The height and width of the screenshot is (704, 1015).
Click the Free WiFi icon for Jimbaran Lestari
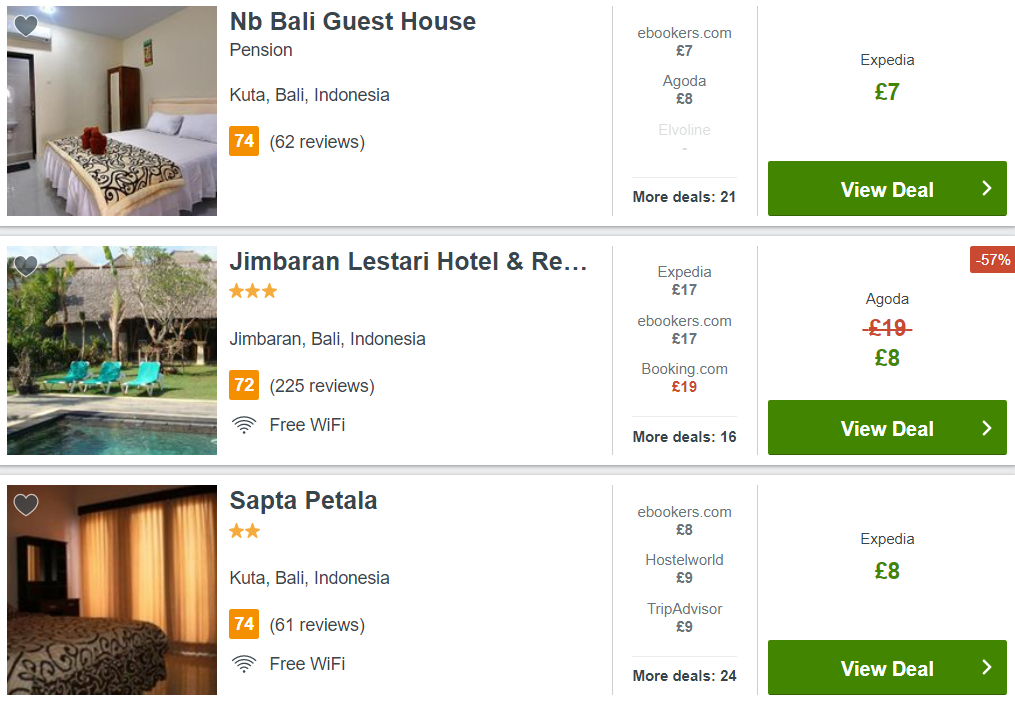[x=244, y=425]
